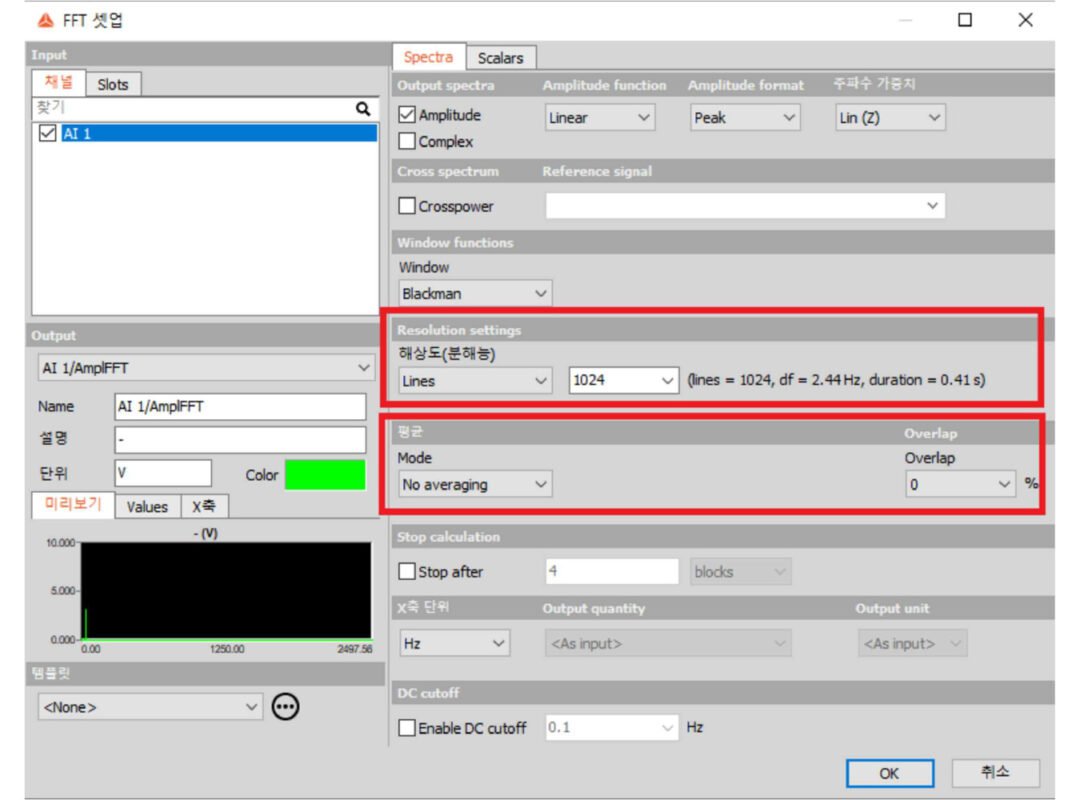Open the Blackman window dropdown
1080x800 pixels.
point(475,294)
